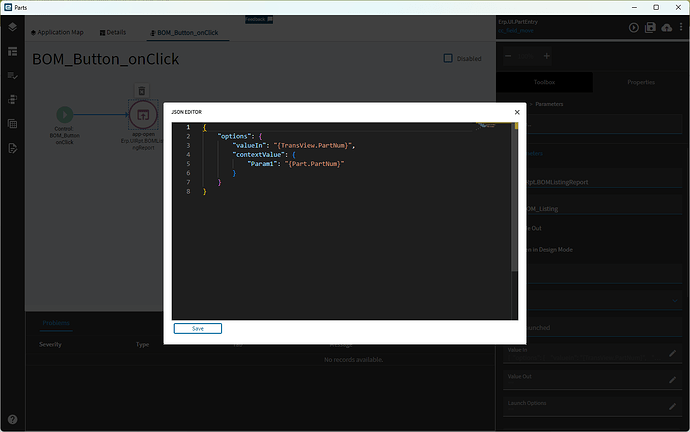Click the Parameters breadcrumb

click(x=549, y=104)
